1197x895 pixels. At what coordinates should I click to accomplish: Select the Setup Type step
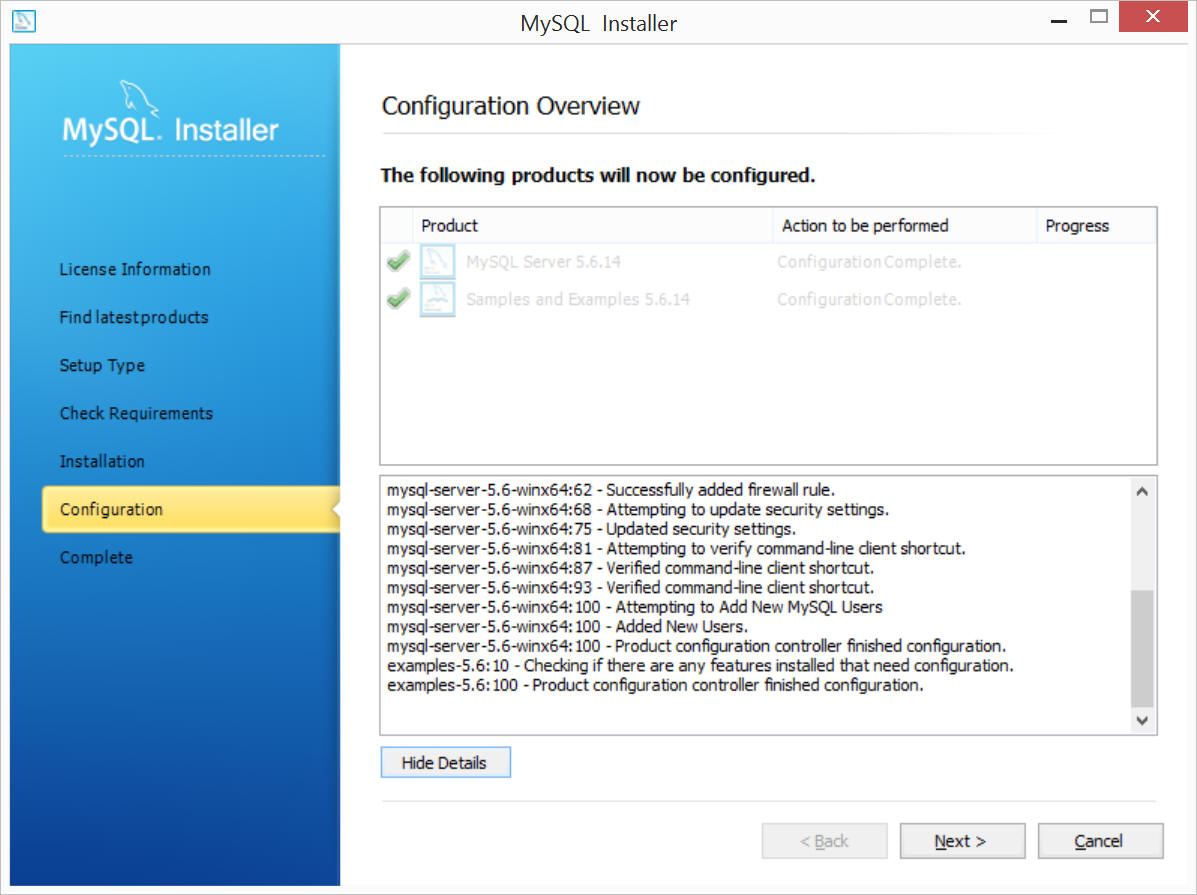(x=102, y=365)
